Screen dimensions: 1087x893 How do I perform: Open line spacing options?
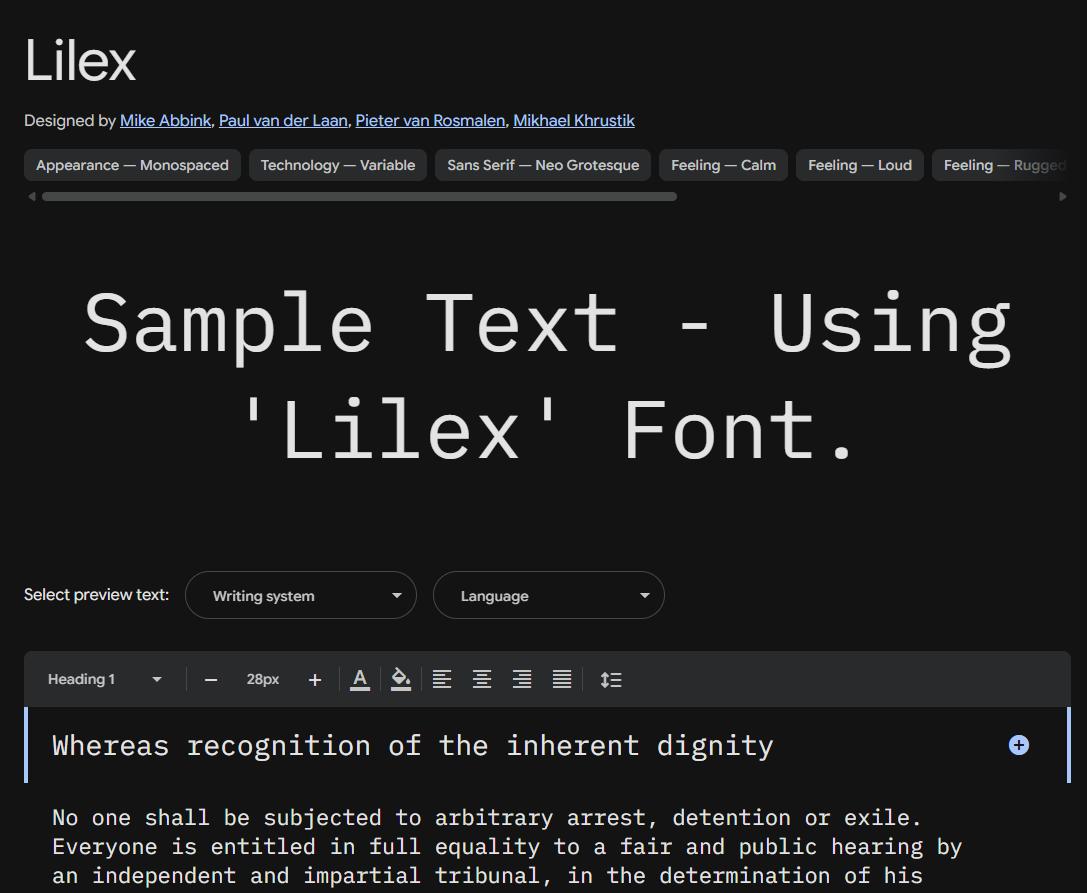tap(611, 679)
